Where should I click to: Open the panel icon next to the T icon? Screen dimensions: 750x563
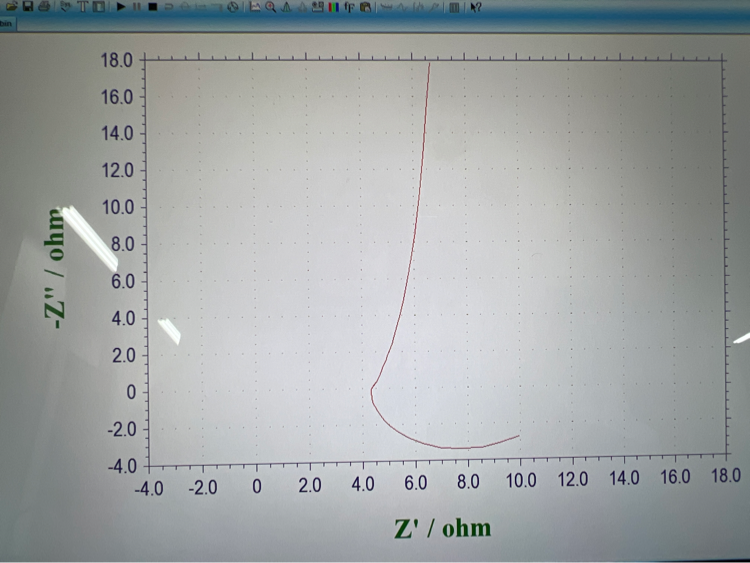(99, 6)
